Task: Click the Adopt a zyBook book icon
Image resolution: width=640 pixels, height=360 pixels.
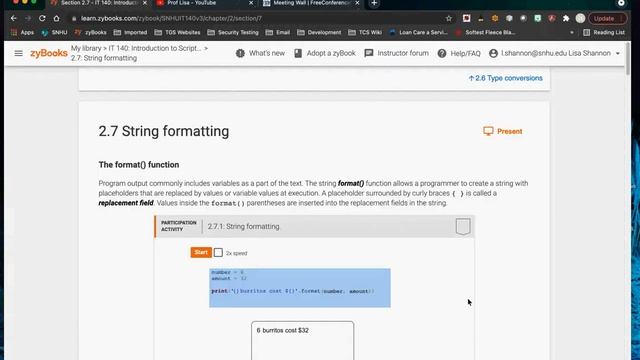Action: [x=298, y=53]
